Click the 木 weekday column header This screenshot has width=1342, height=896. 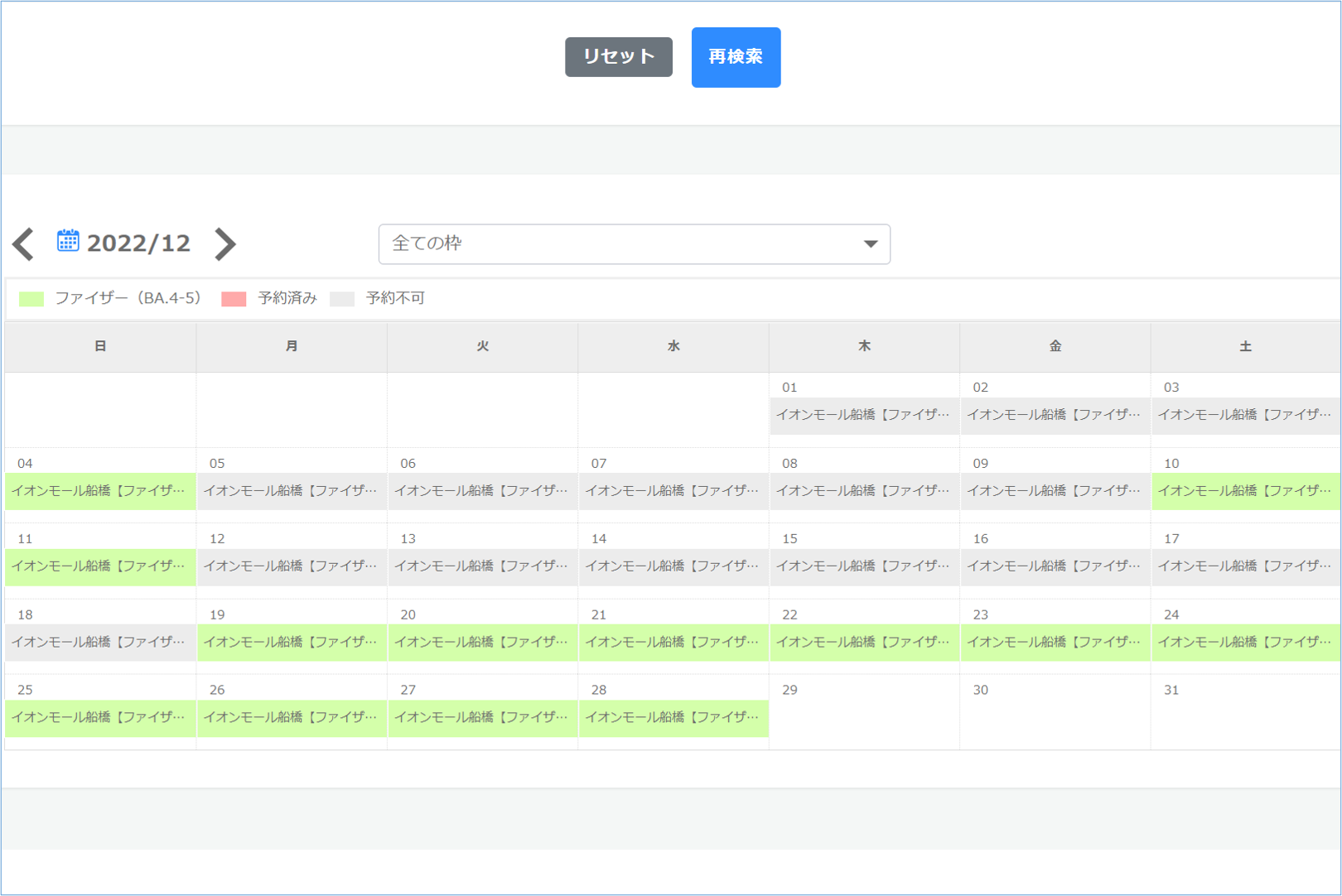pos(864,347)
